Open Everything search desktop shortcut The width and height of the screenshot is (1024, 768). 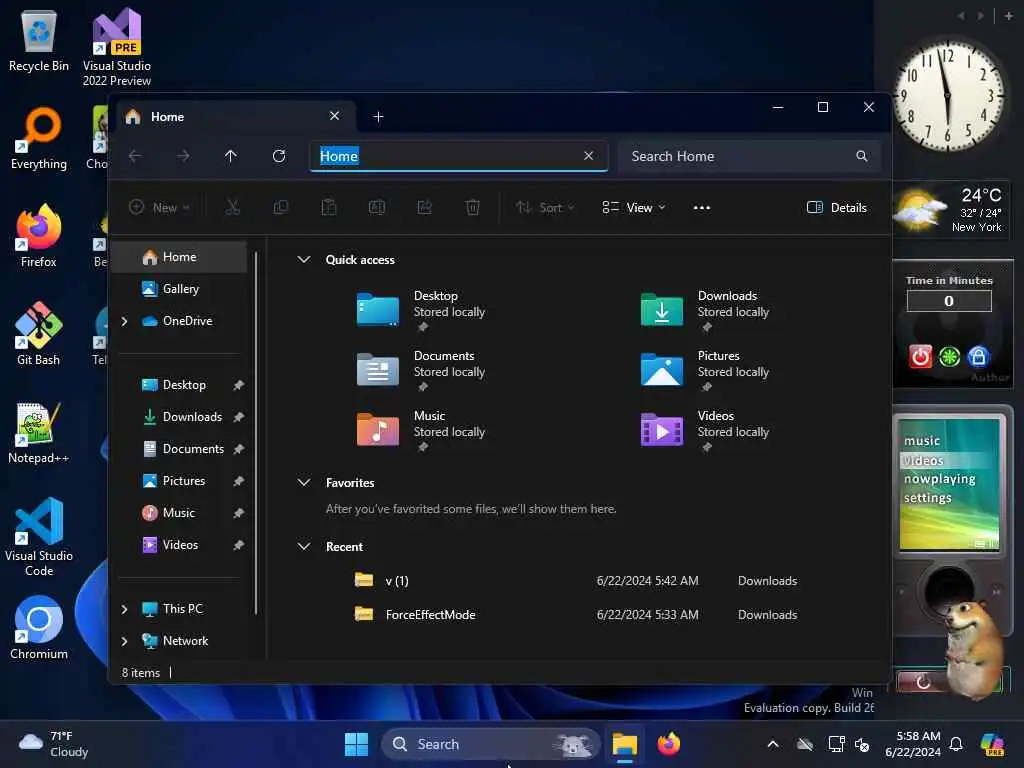39,138
